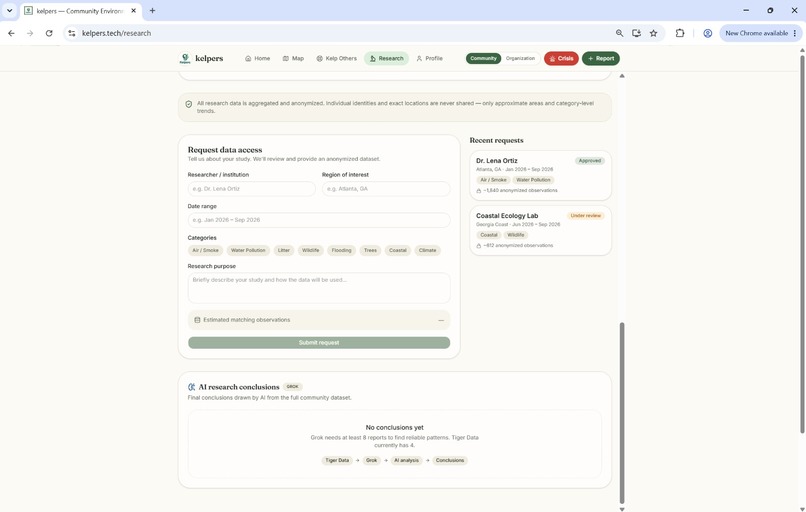Click the inner page scrollbar thumb
The width and height of the screenshot is (806, 512).
(622, 413)
